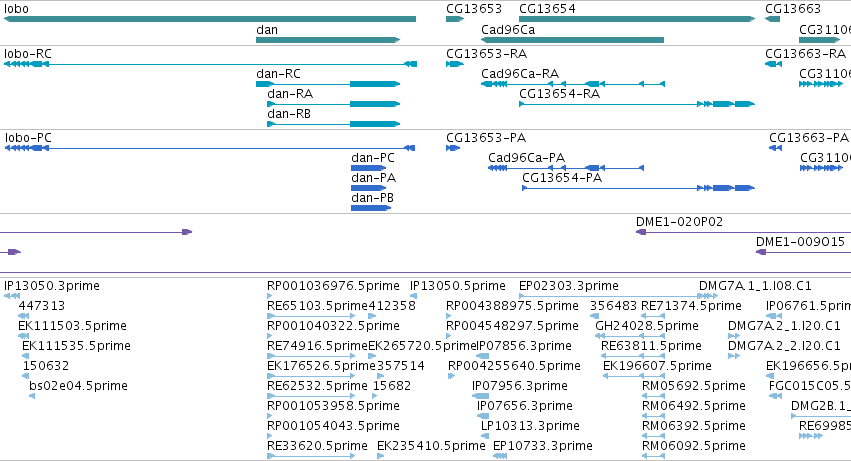Click the 356483 EST label
The width and height of the screenshot is (851, 461).
(613, 306)
